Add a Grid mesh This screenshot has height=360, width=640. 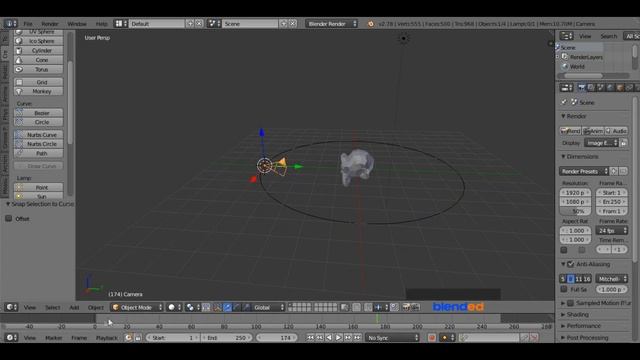(38, 82)
